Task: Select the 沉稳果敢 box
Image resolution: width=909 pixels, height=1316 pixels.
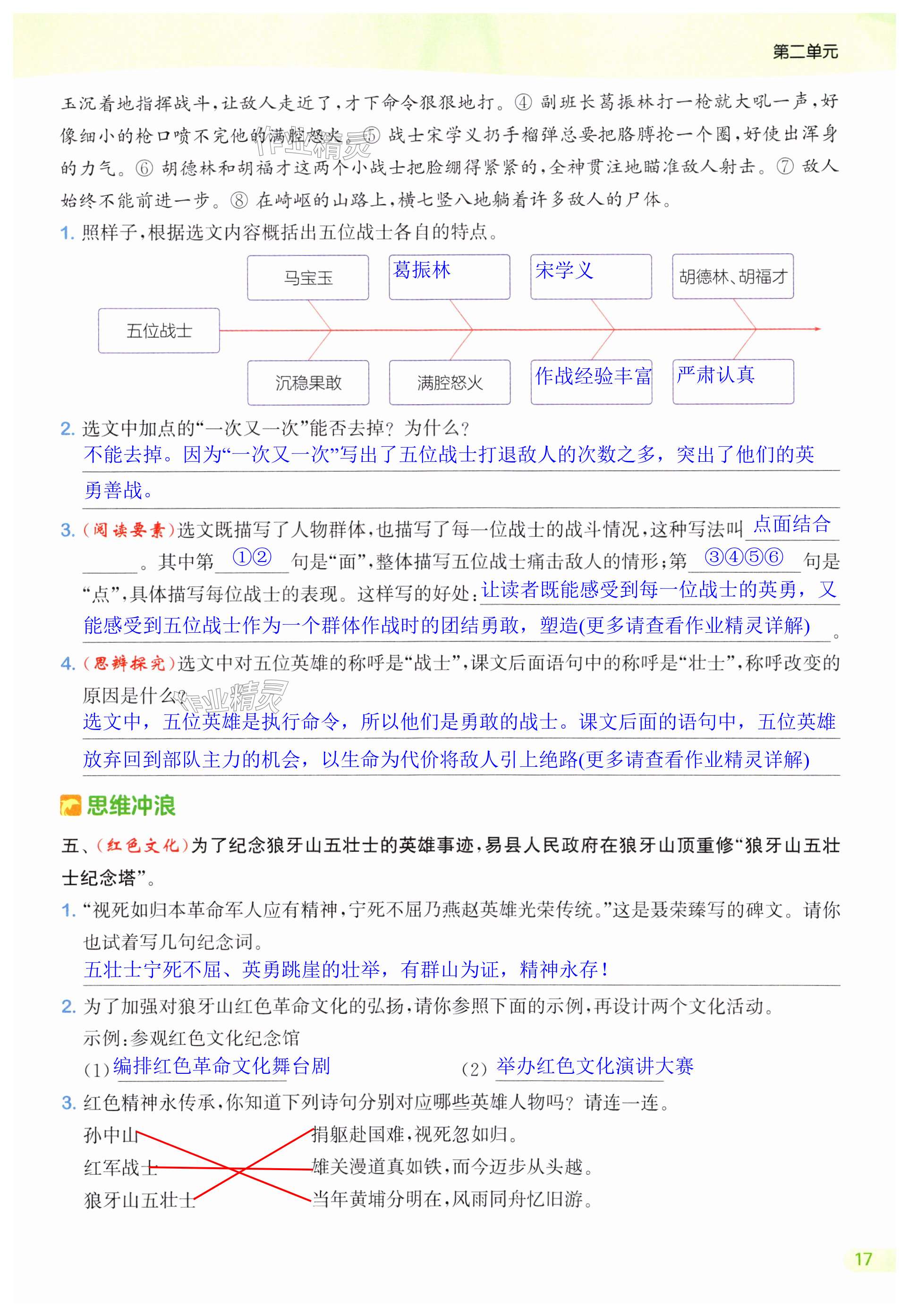Action: (308, 382)
